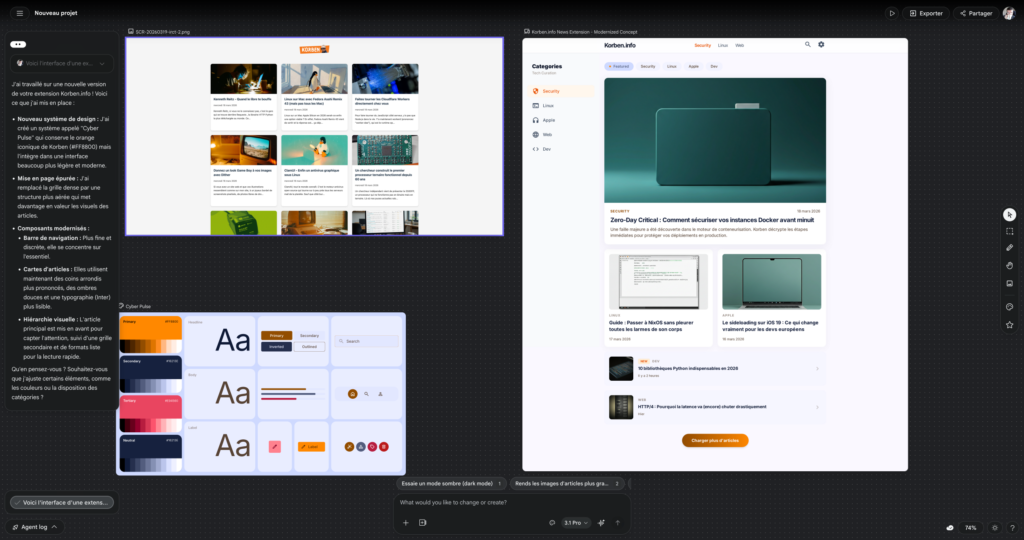Click the orange Primary color swatch in Cyber Pulse
The image size is (1024, 540).
click(x=149, y=328)
